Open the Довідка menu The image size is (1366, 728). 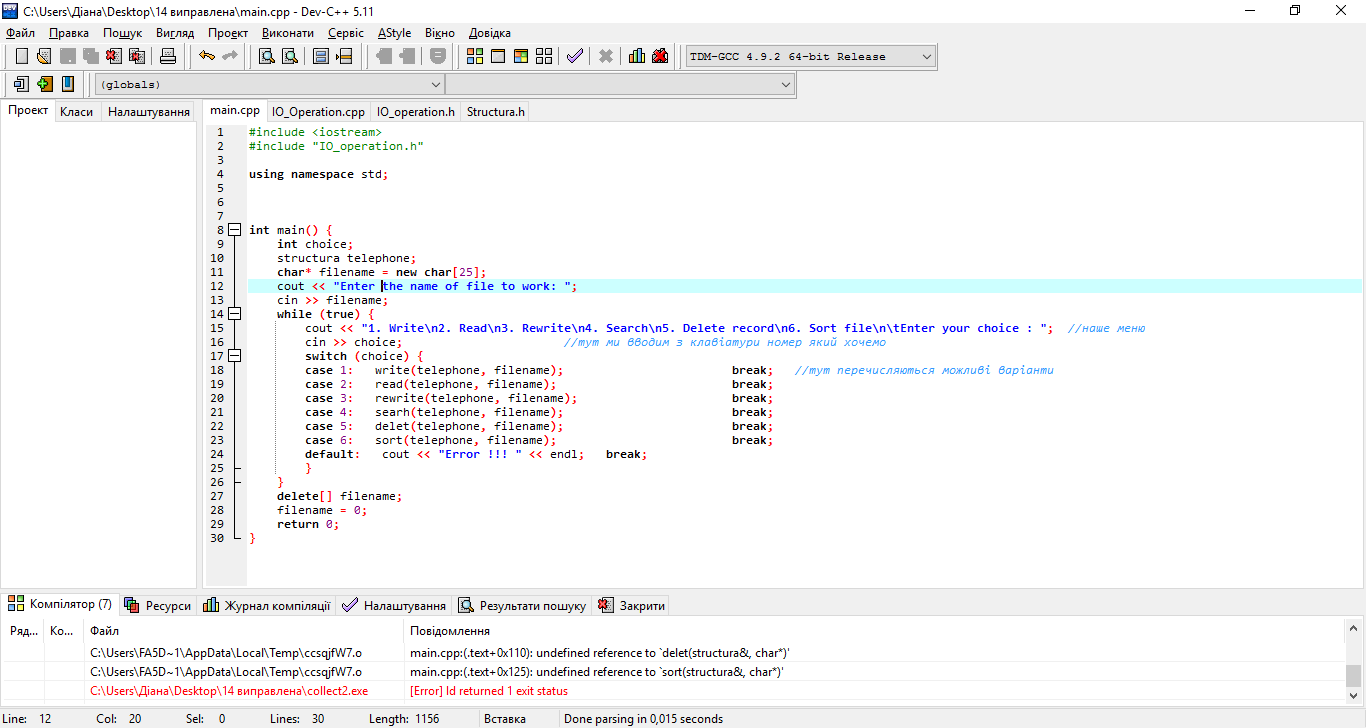pos(489,33)
